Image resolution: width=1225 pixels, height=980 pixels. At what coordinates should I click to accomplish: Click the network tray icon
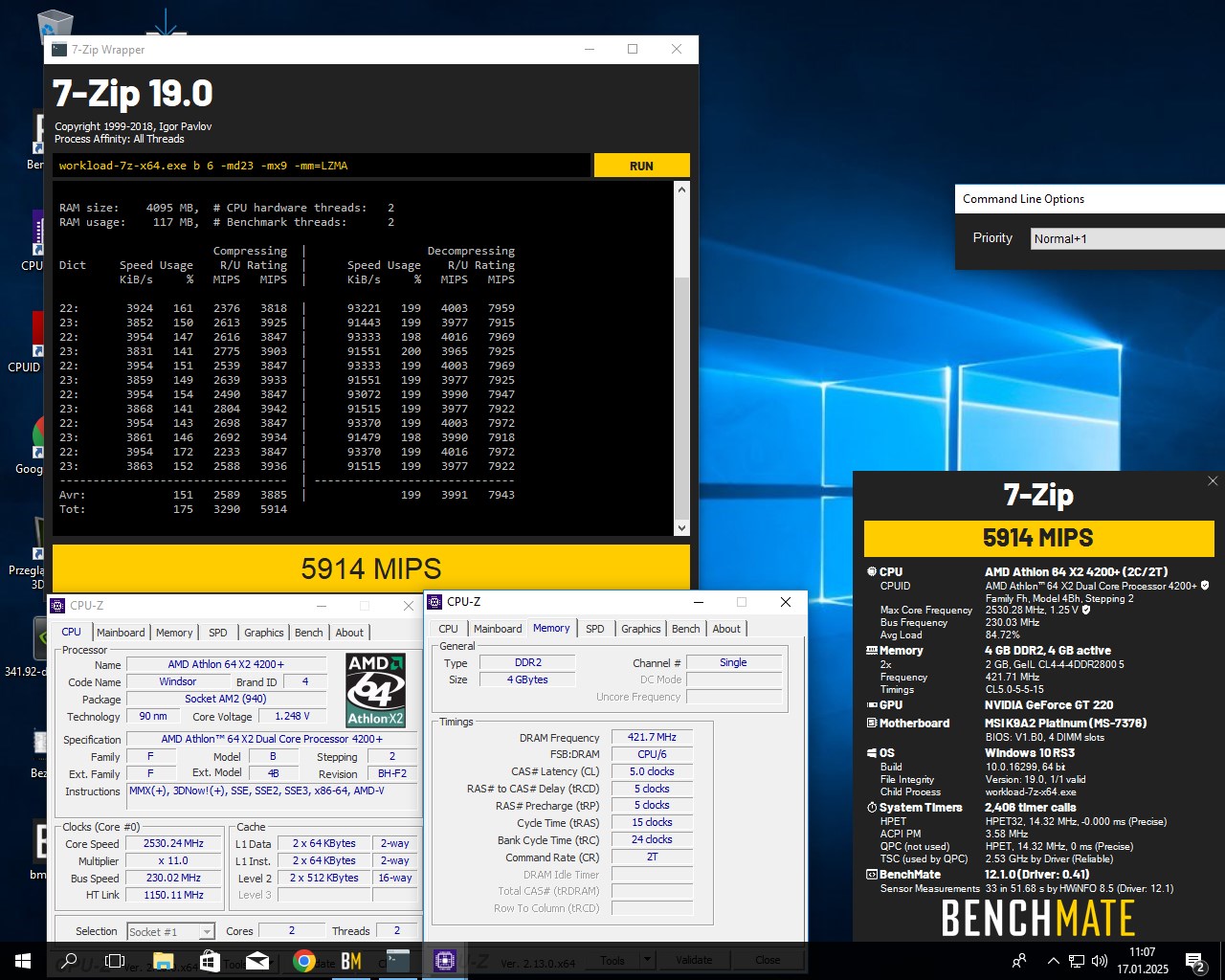click(x=1077, y=961)
